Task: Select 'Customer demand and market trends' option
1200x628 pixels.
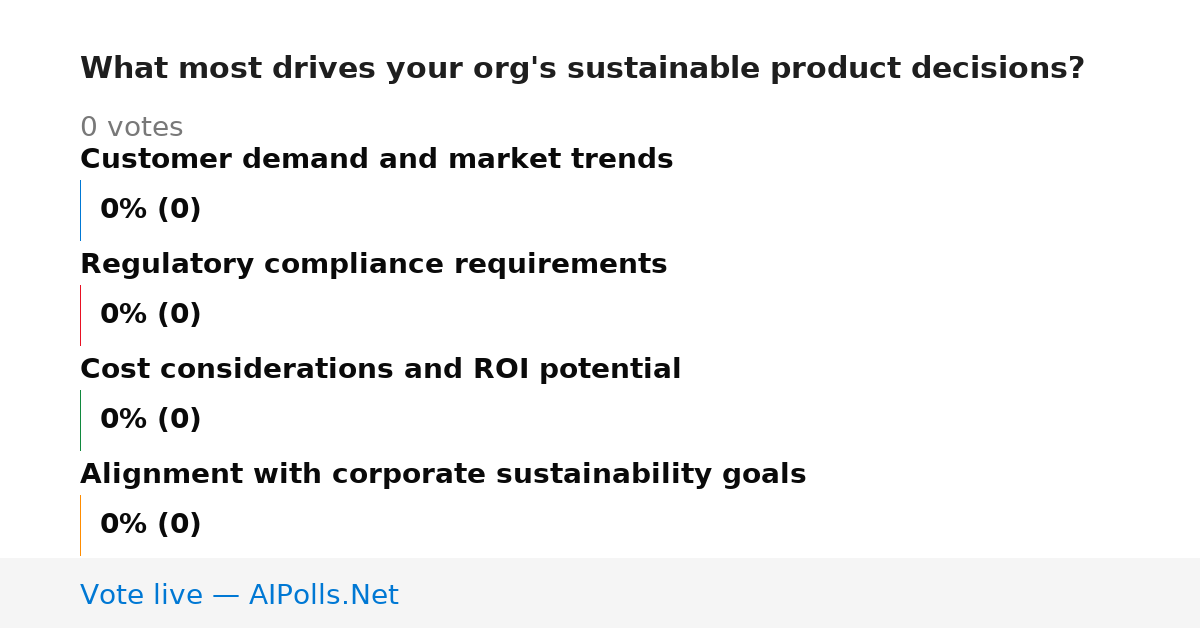Action: (376, 160)
